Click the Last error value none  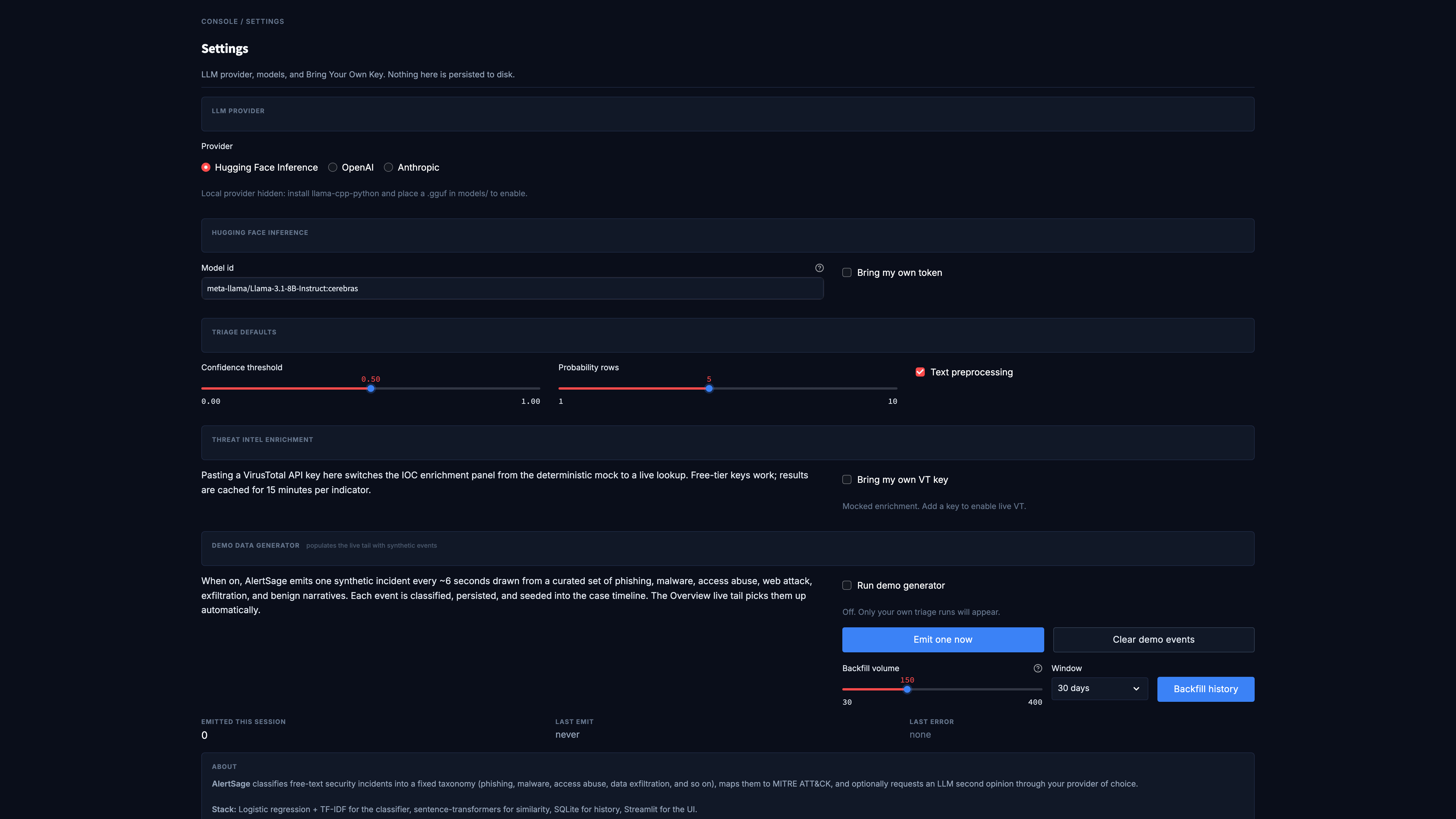tap(920, 734)
